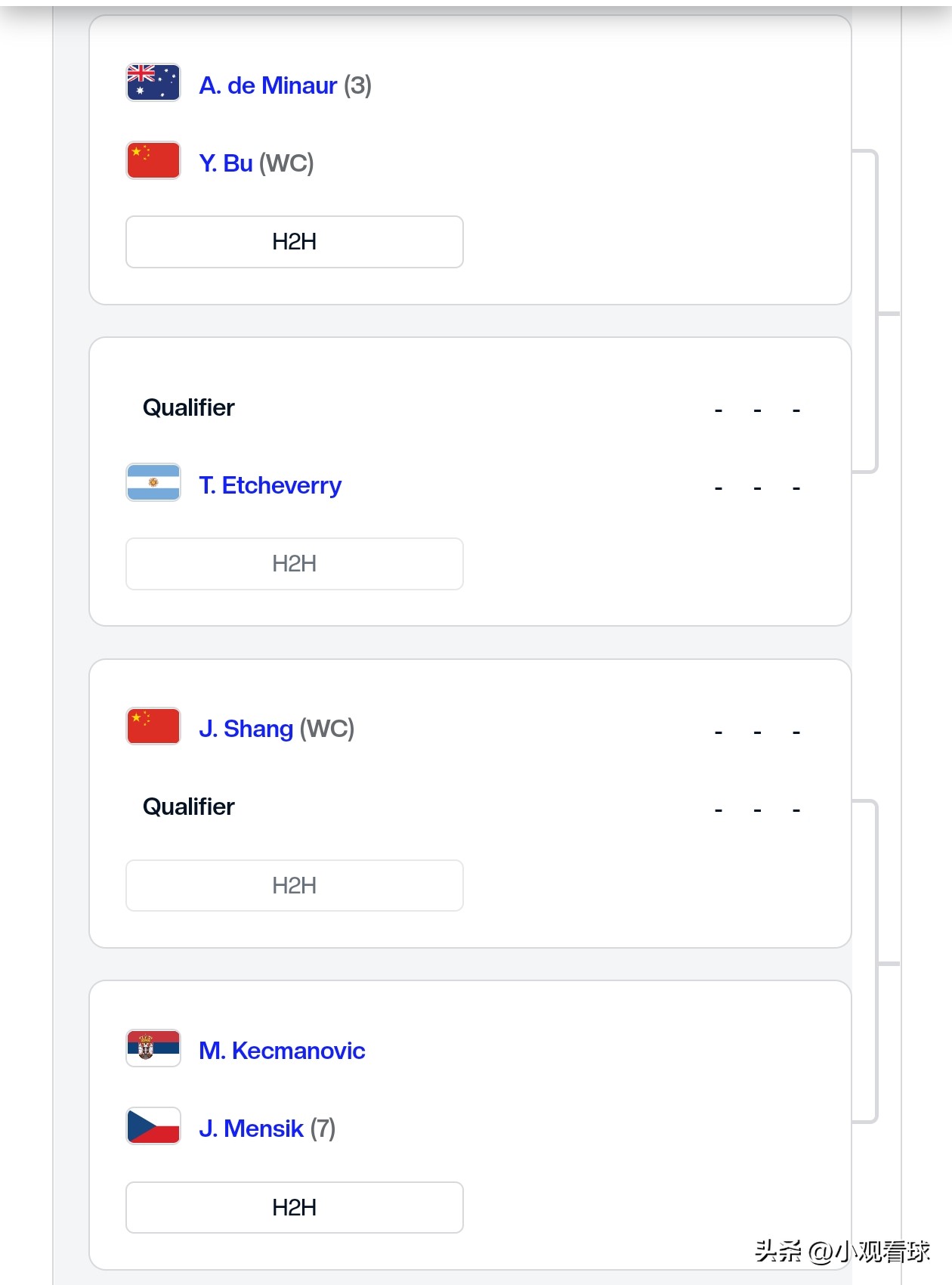The image size is (952, 1285).
Task: Open J. Mensik player profile
Action: [x=251, y=1129]
